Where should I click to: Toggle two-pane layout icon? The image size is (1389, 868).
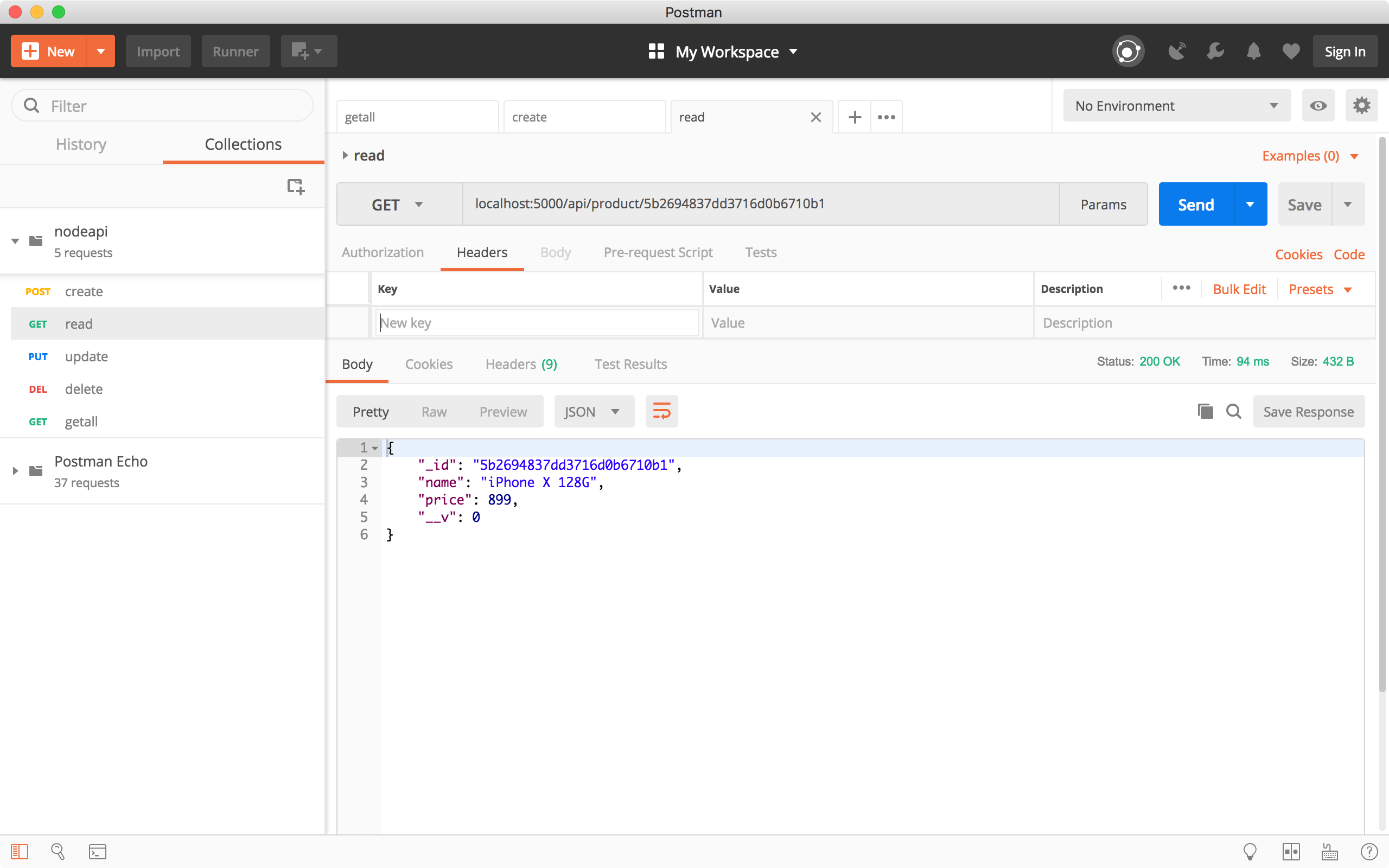click(1291, 851)
